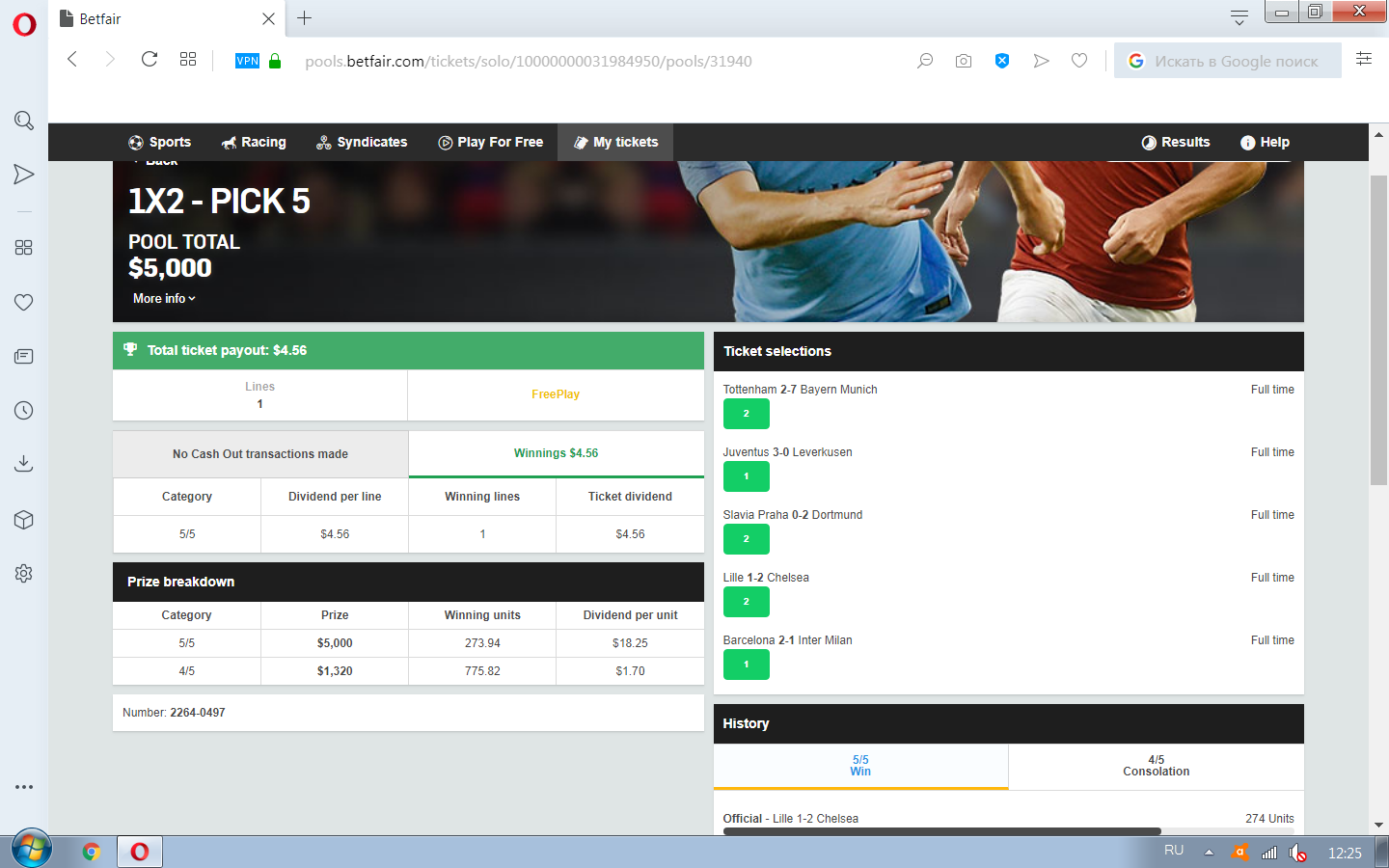1389x868 pixels.
Task: Open the Opera sidebar search icon
Action: pyautogui.click(x=24, y=121)
